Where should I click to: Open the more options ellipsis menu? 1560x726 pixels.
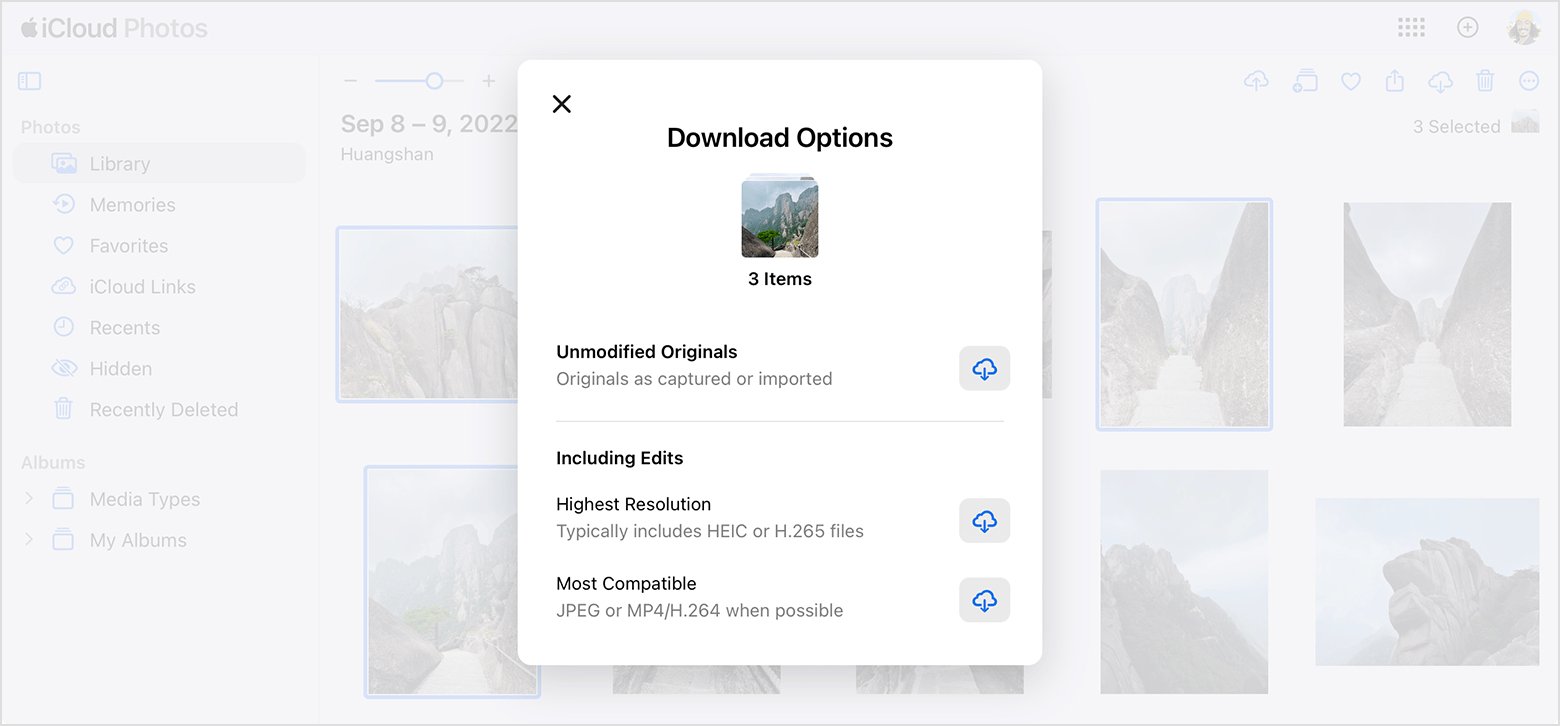1528,81
